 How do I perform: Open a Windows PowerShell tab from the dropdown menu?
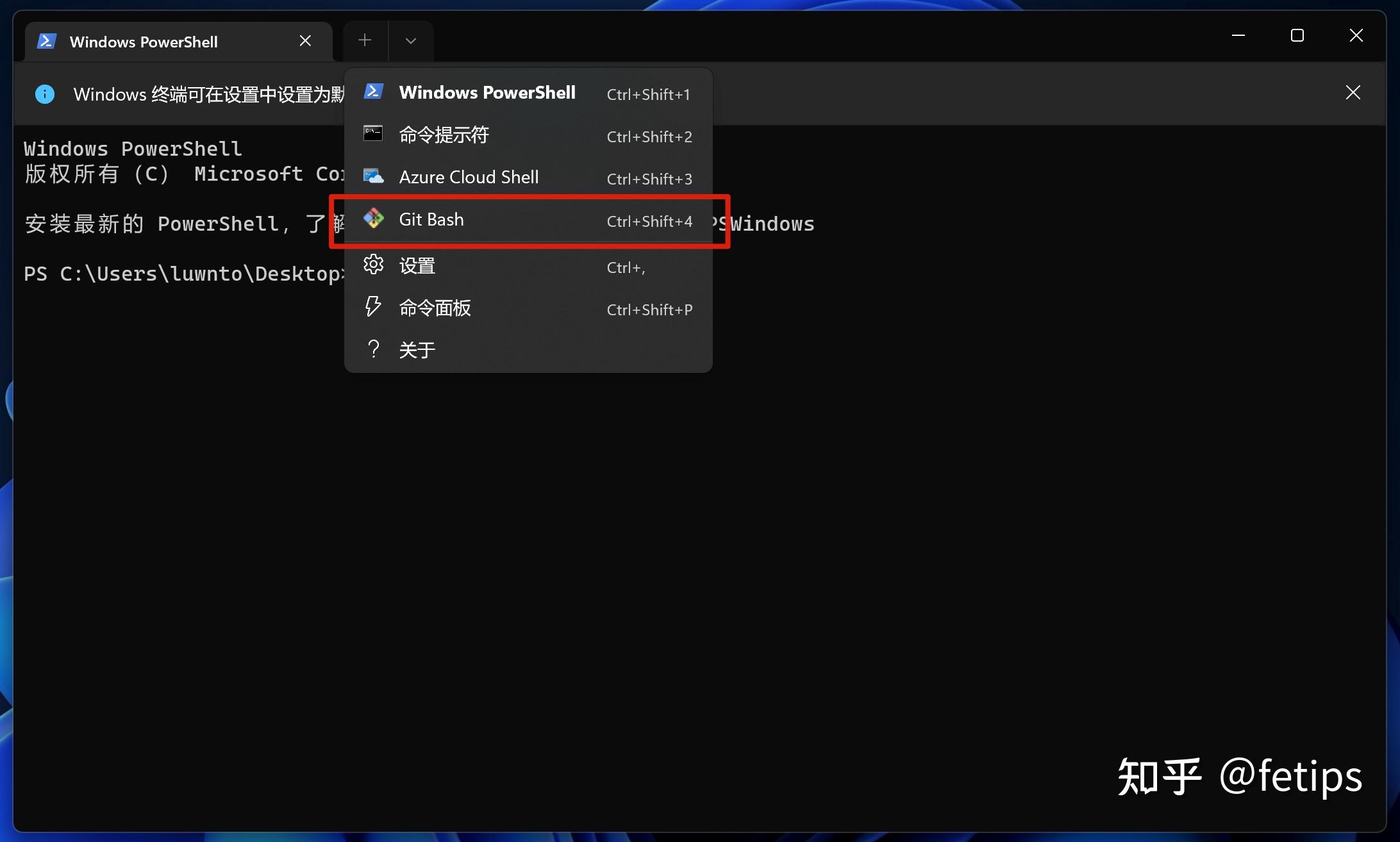[x=487, y=92]
